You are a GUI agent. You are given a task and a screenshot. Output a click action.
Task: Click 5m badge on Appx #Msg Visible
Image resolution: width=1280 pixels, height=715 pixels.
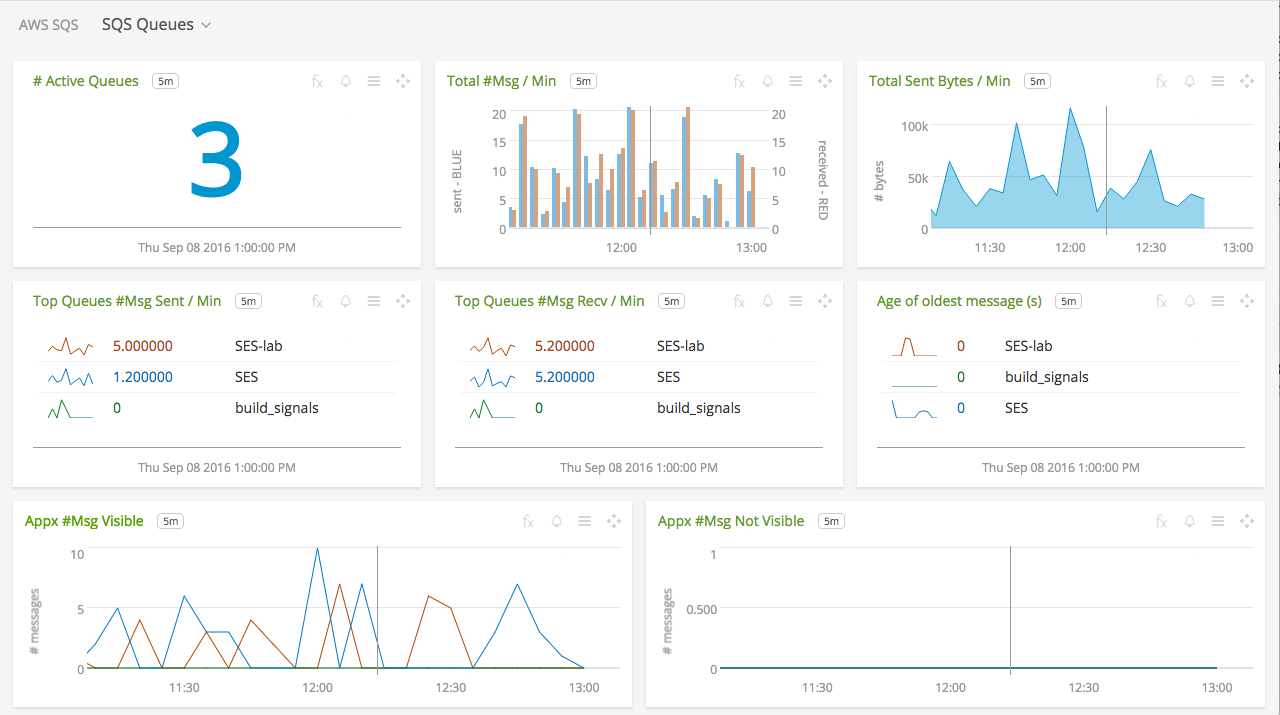click(x=170, y=521)
